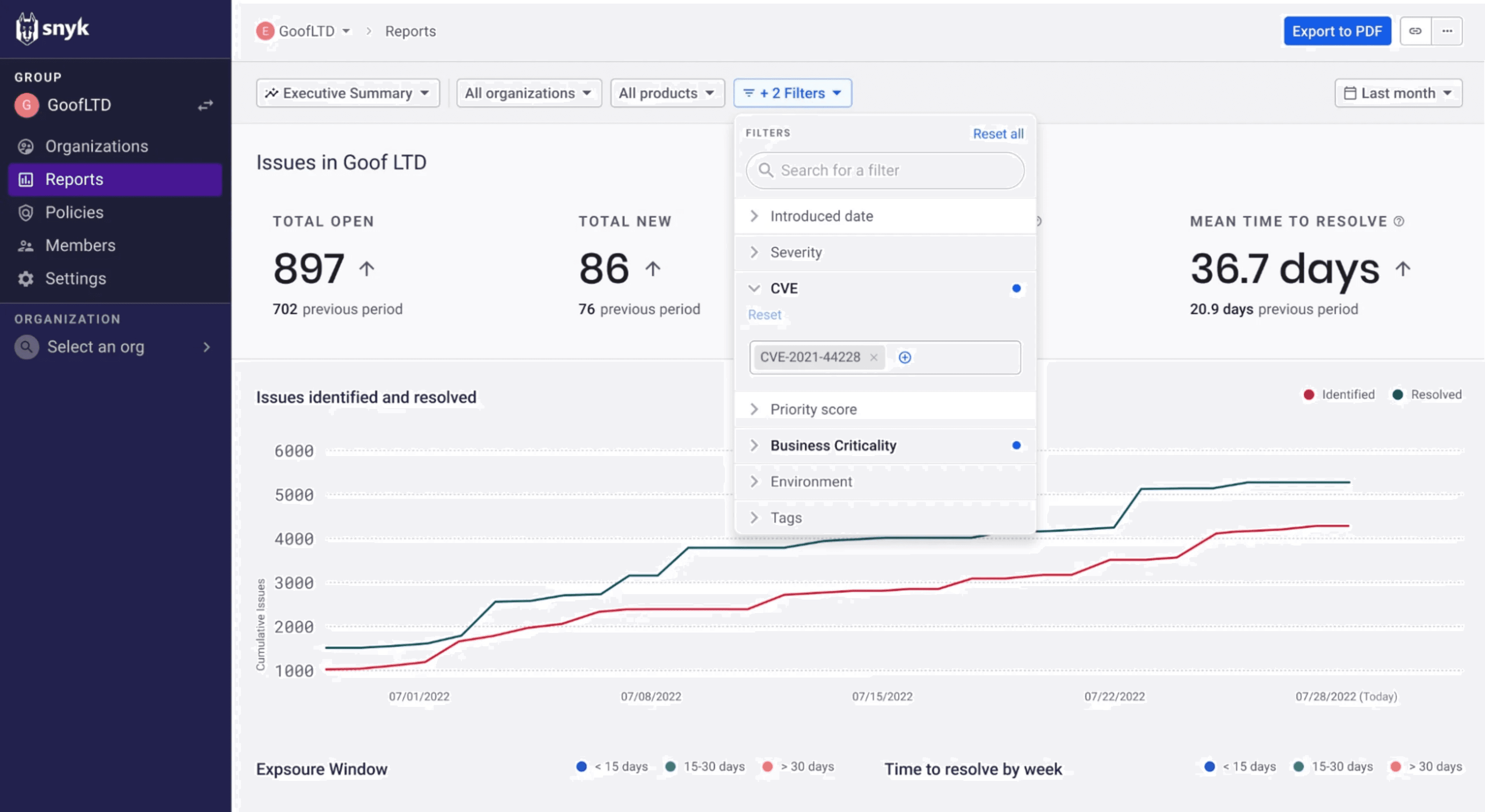Collapse the CVE filter section
The image size is (1485, 812).
pos(753,288)
